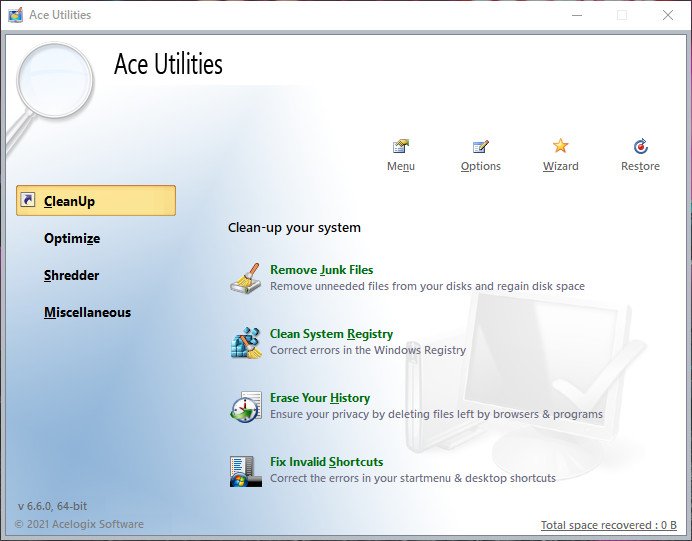
Task: Go to the Miscellaneous category
Action: 87,312
